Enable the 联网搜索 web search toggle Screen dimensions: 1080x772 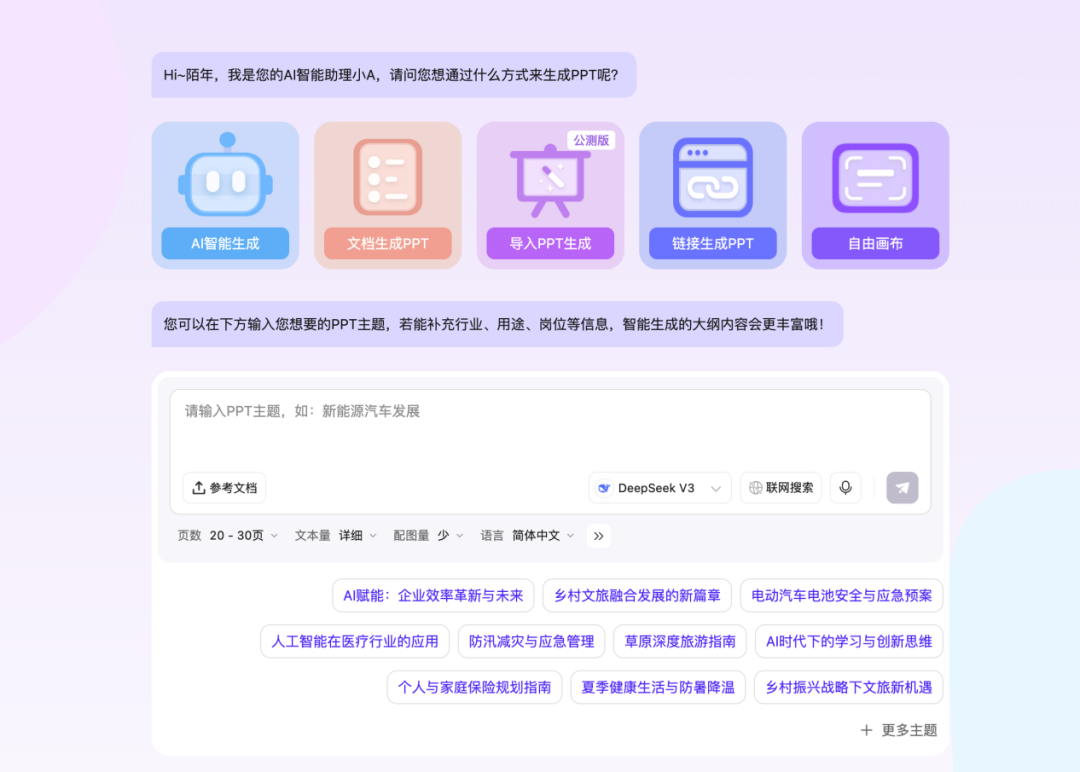click(780, 488)
